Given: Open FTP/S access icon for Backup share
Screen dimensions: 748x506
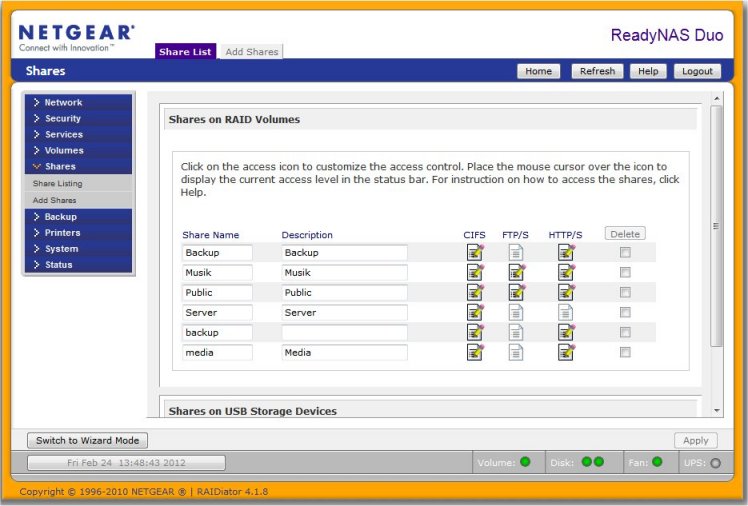Looking at the screenshot, I should 516,252.
